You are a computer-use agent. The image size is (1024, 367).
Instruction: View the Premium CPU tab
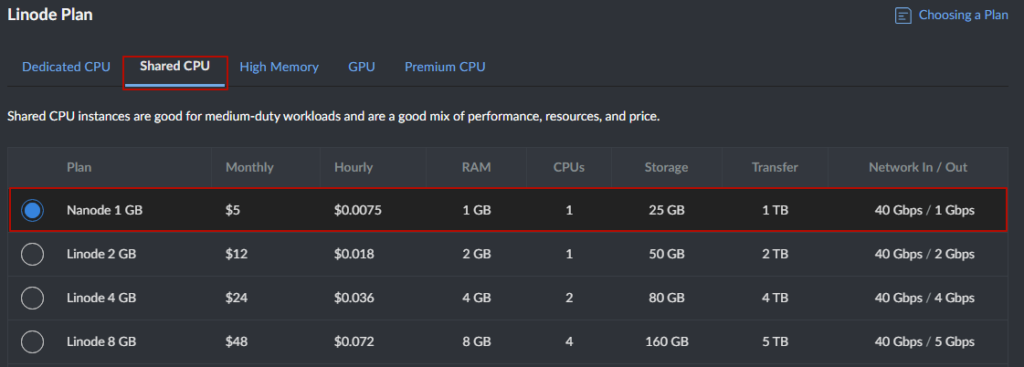point(445,67)
